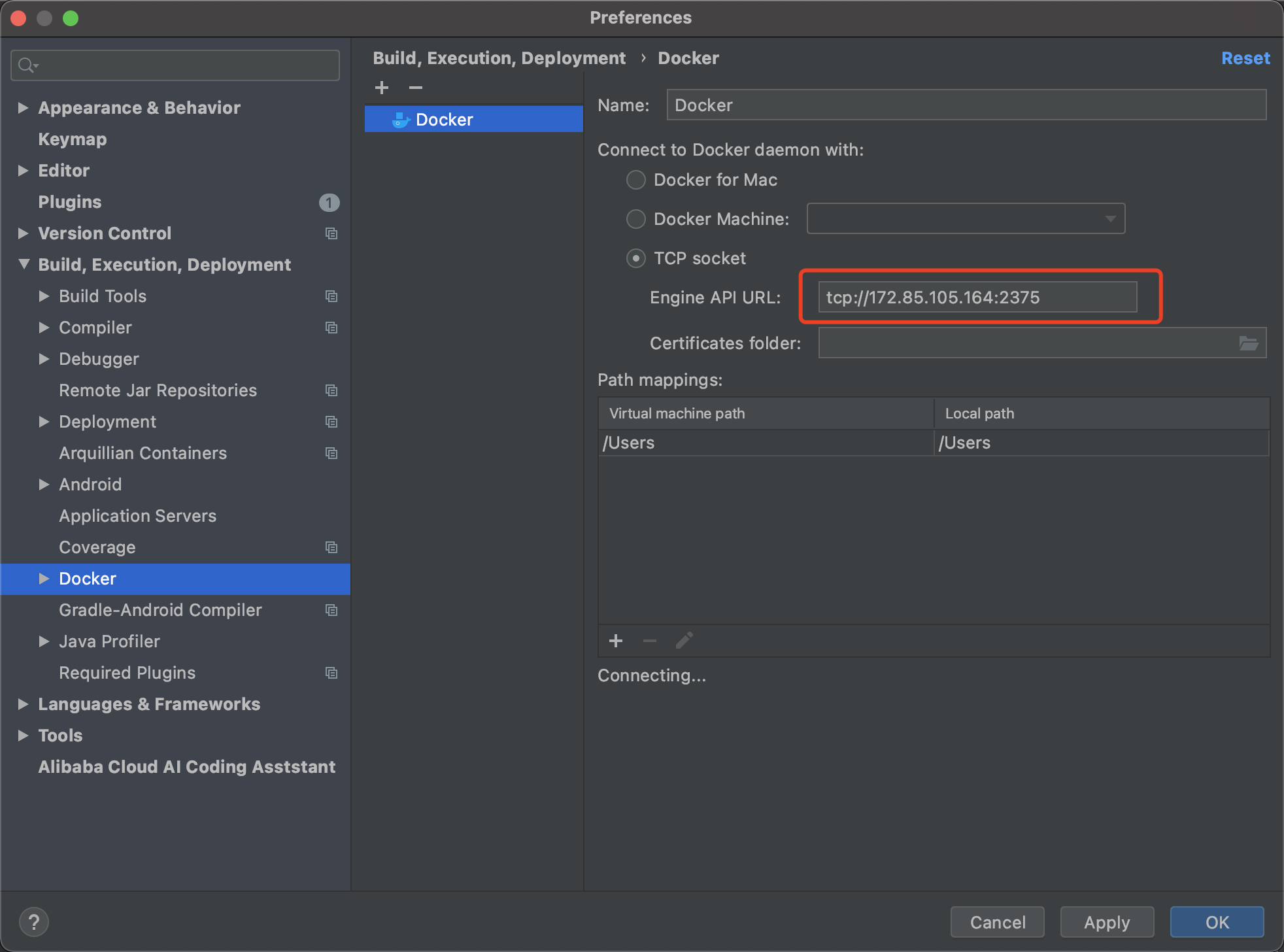Click the Build, Execution, Deployment breadcrumb
Viewport: 1284px width, 952px height.
click(x=499, y=58)
